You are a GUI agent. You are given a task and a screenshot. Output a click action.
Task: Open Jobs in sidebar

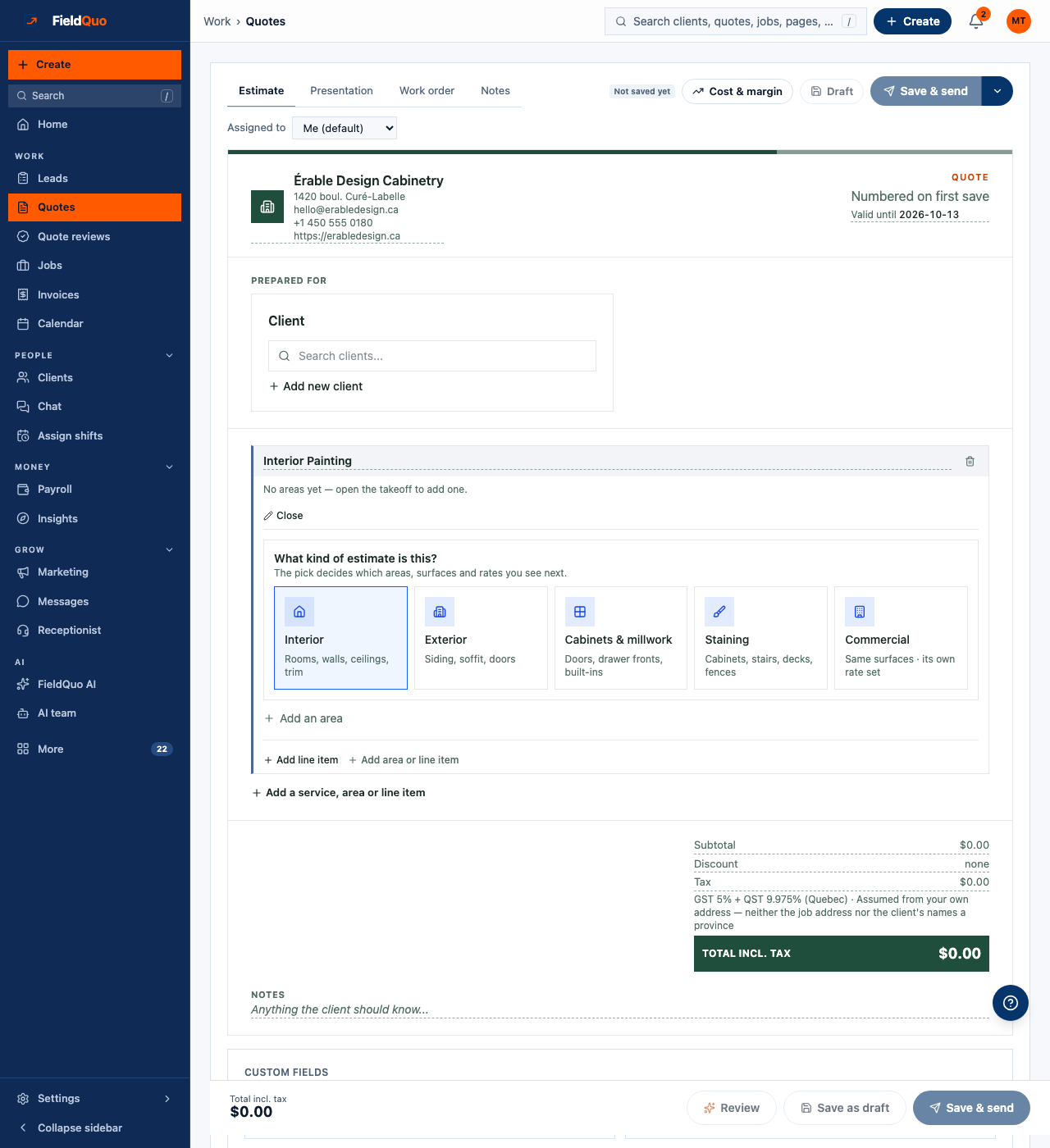coord(94,266)
